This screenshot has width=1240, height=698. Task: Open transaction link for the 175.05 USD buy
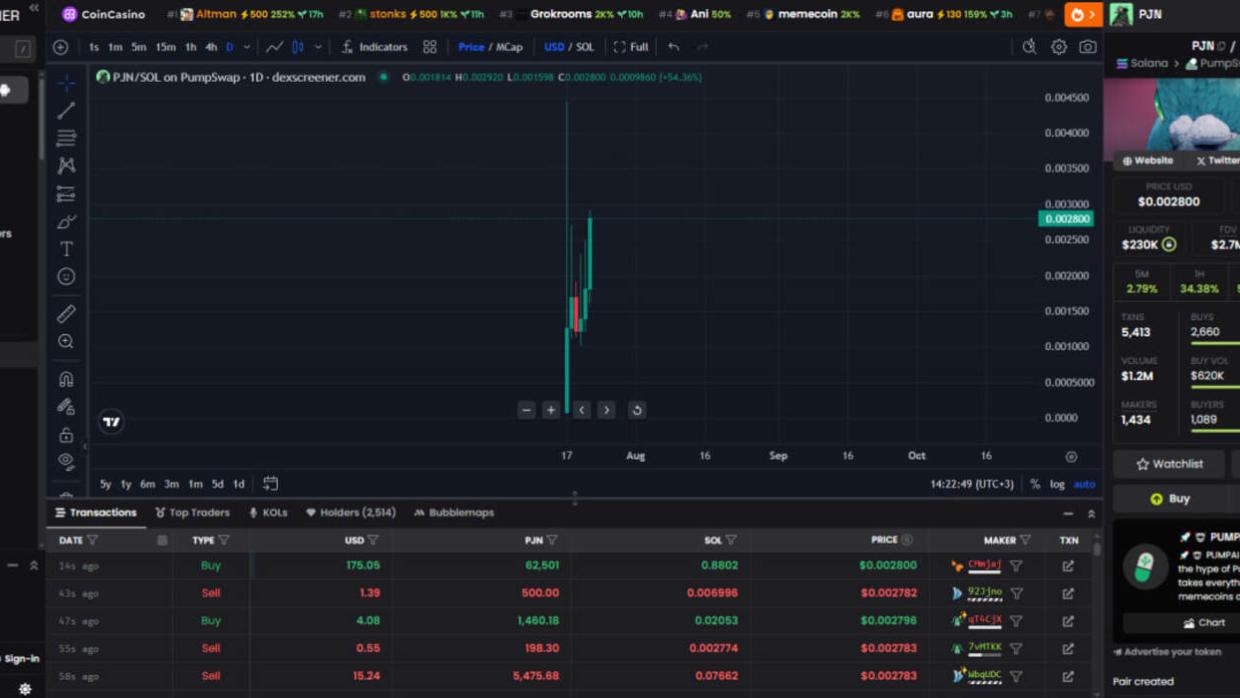1068,566
